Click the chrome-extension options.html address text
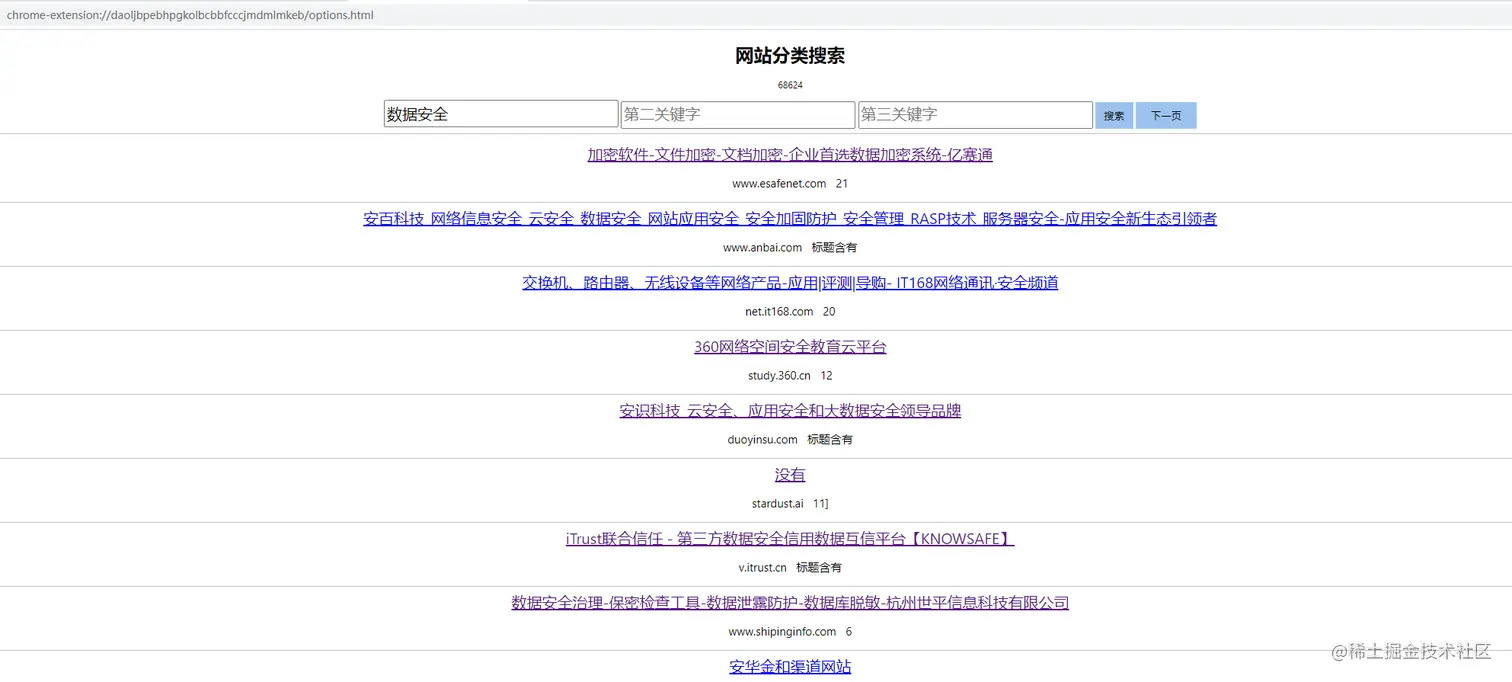This screenshot has width=1512, height=682. coord(190,15)
